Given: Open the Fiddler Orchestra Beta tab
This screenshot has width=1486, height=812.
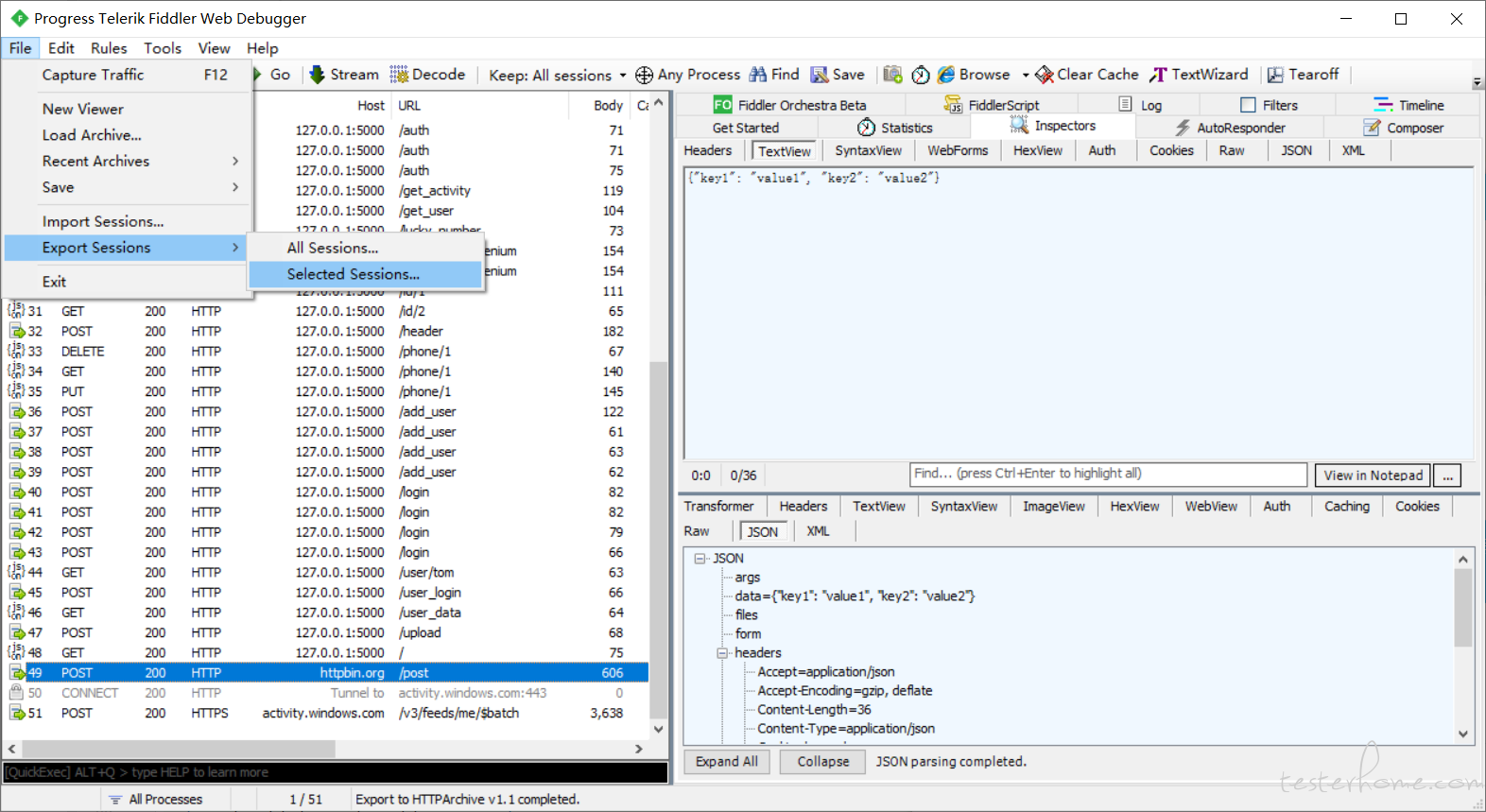Looking at the screenshot, I should [x=790, y=105].
